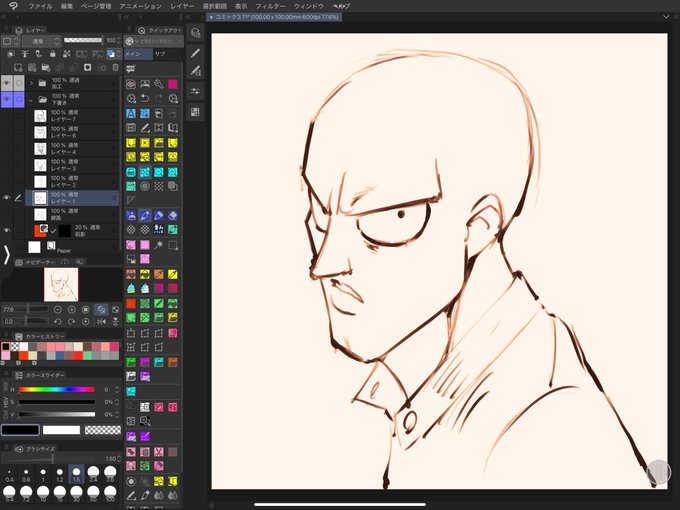Select the blue color history swatch
The width and height of the screenshot is (680, 510).
(x=59, y=356)
